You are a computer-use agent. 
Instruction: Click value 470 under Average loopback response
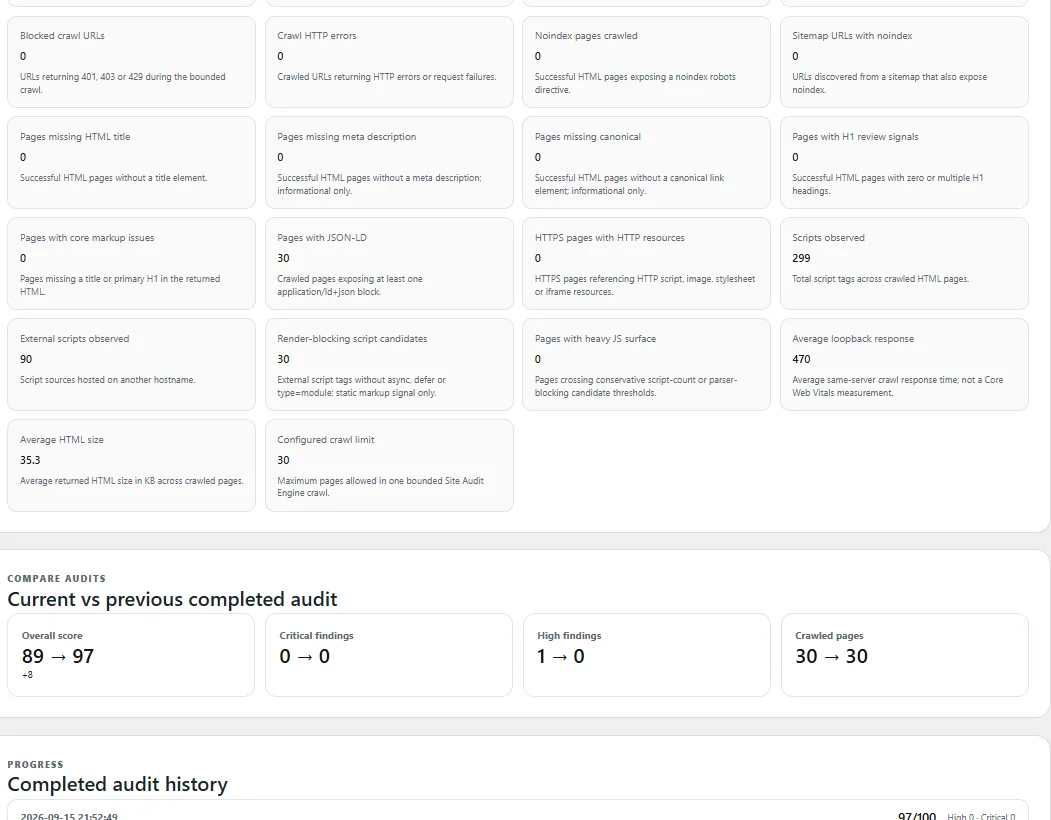(801, 359)
